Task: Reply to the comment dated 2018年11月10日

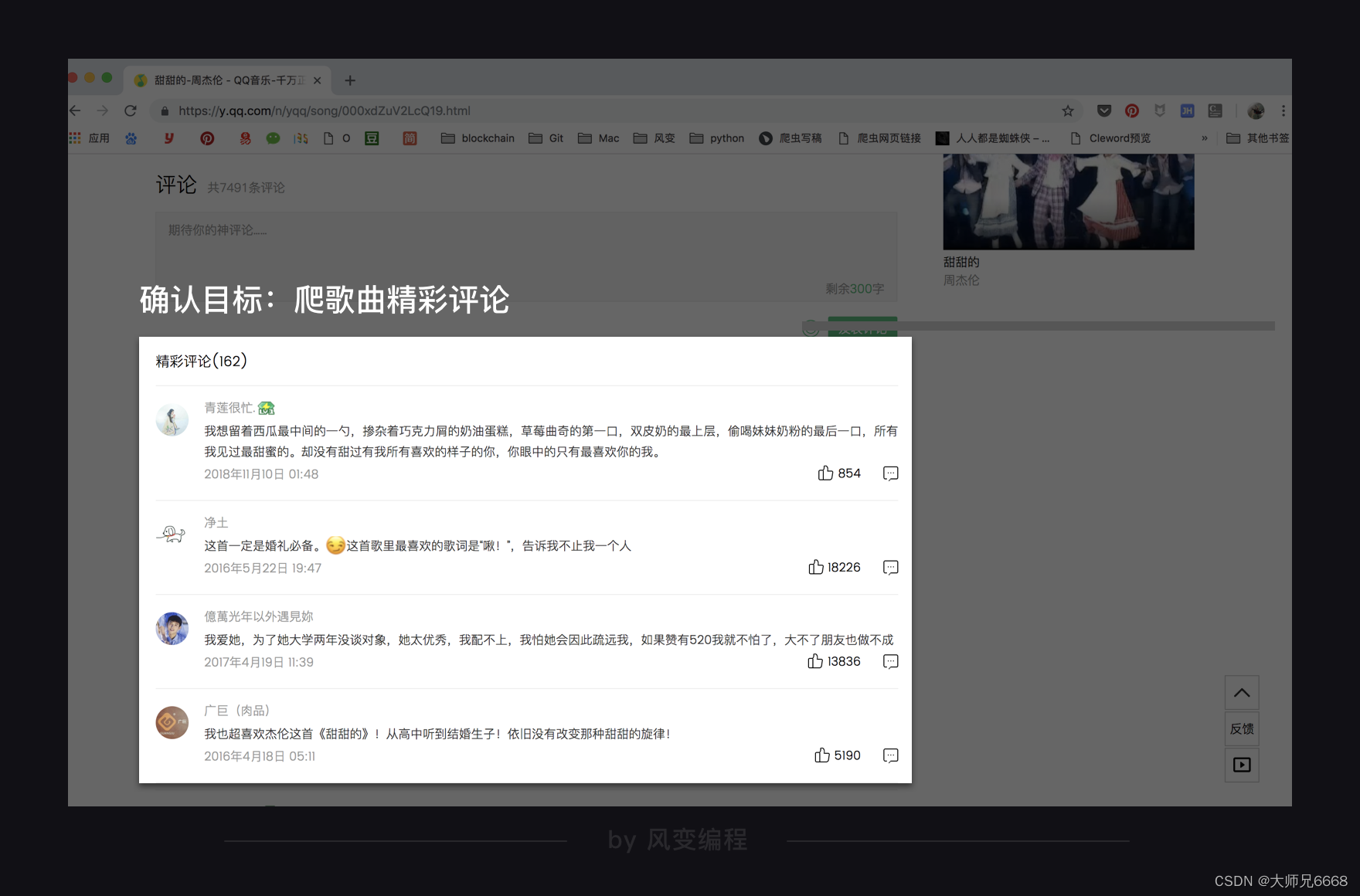Action: point(890,473)
